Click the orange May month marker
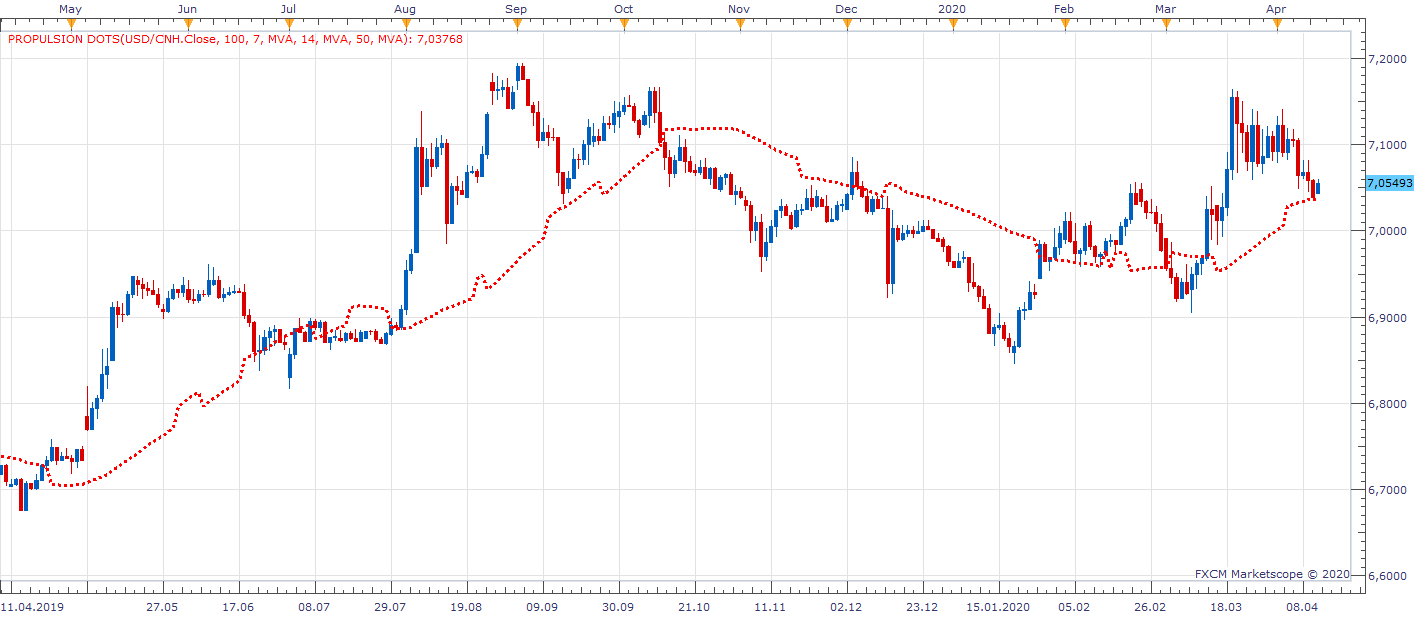1423x619 pixels. click(71, 24)
